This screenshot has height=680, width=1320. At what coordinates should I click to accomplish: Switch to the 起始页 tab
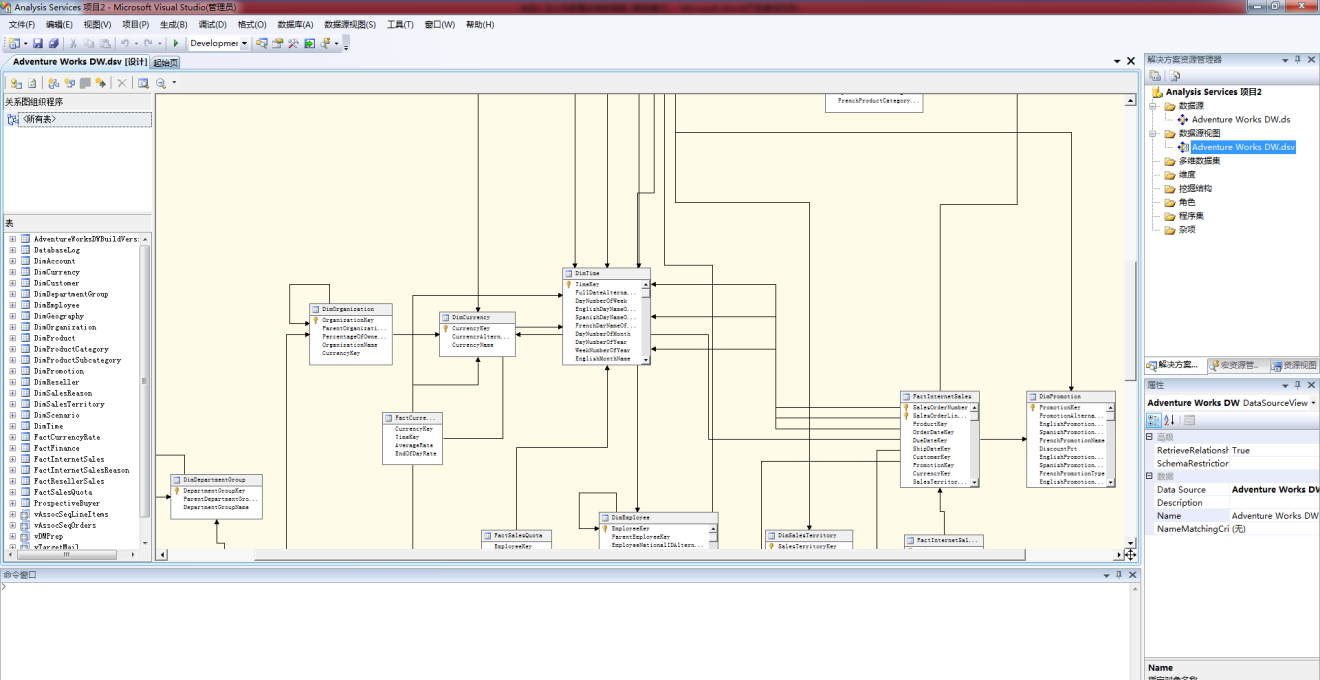166,61
